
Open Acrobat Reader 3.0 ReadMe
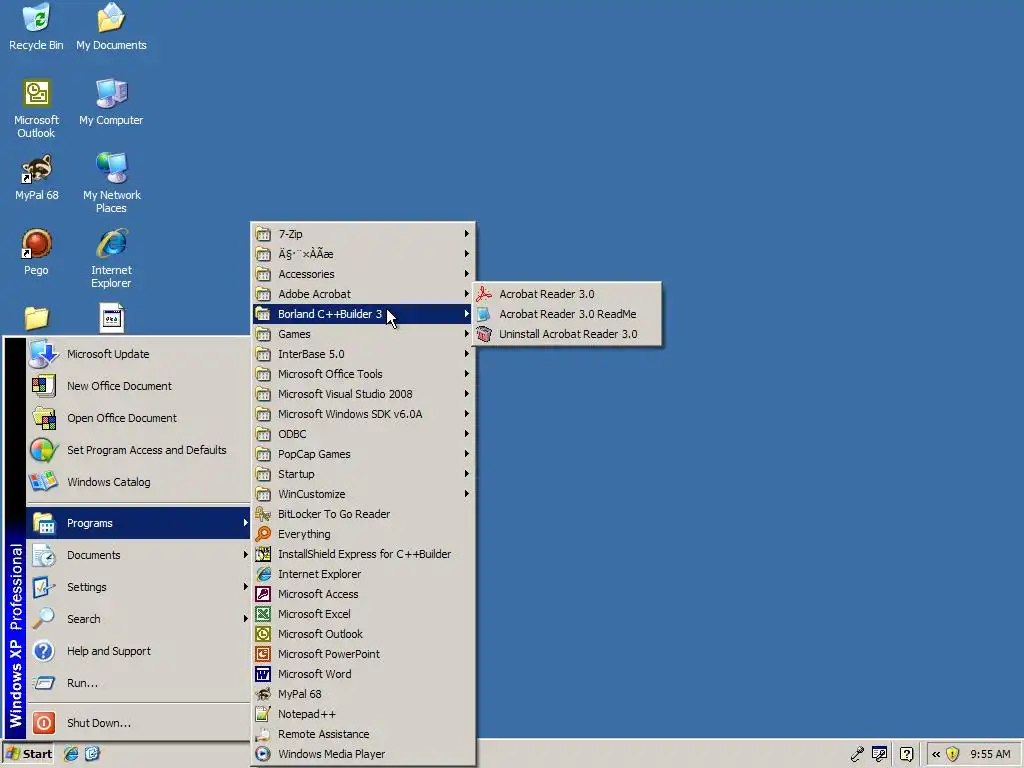pyautogui.click(x=567, y=314)
